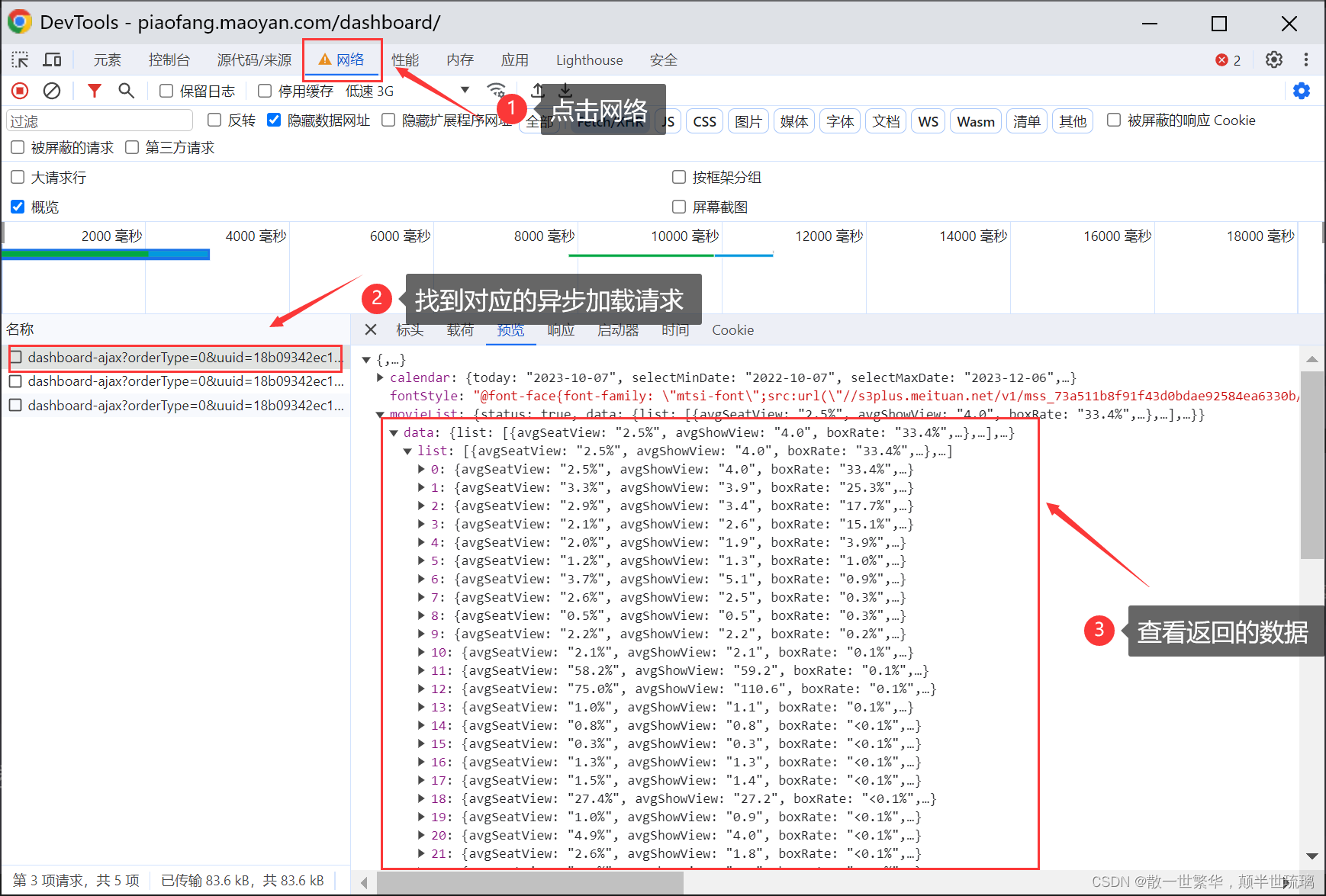Filter requests by 图片 image type
This screenshot has width=1326, height=896.
(748, 121)
